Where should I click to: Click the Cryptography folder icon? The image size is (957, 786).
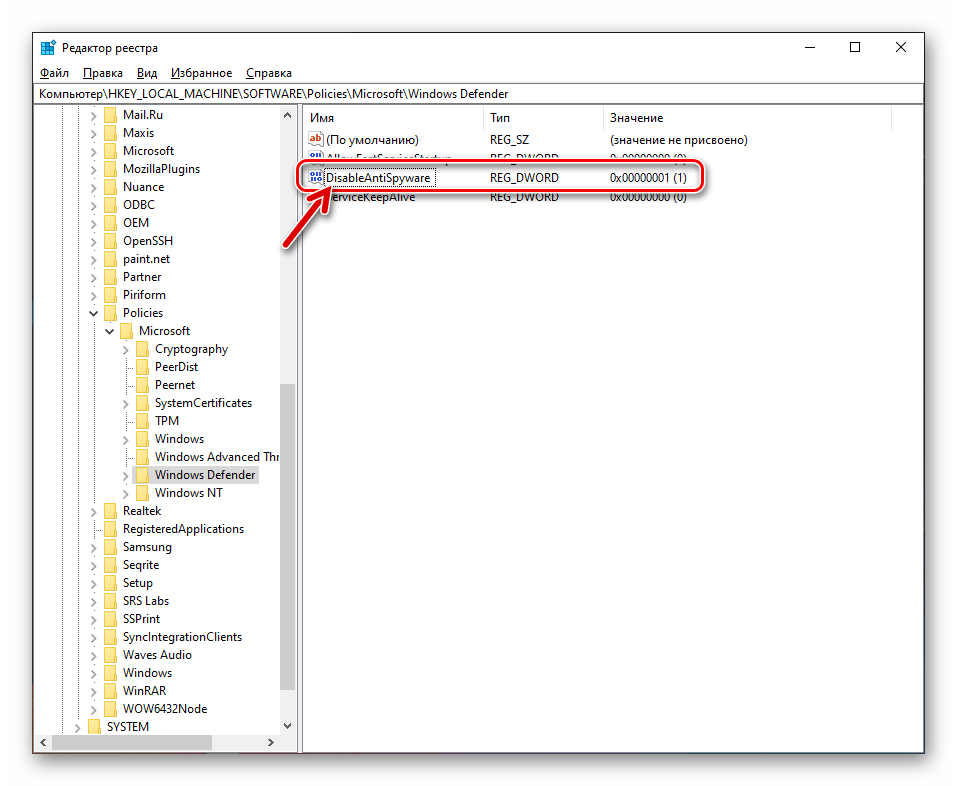pyautogui.click(x=142, y=349)
